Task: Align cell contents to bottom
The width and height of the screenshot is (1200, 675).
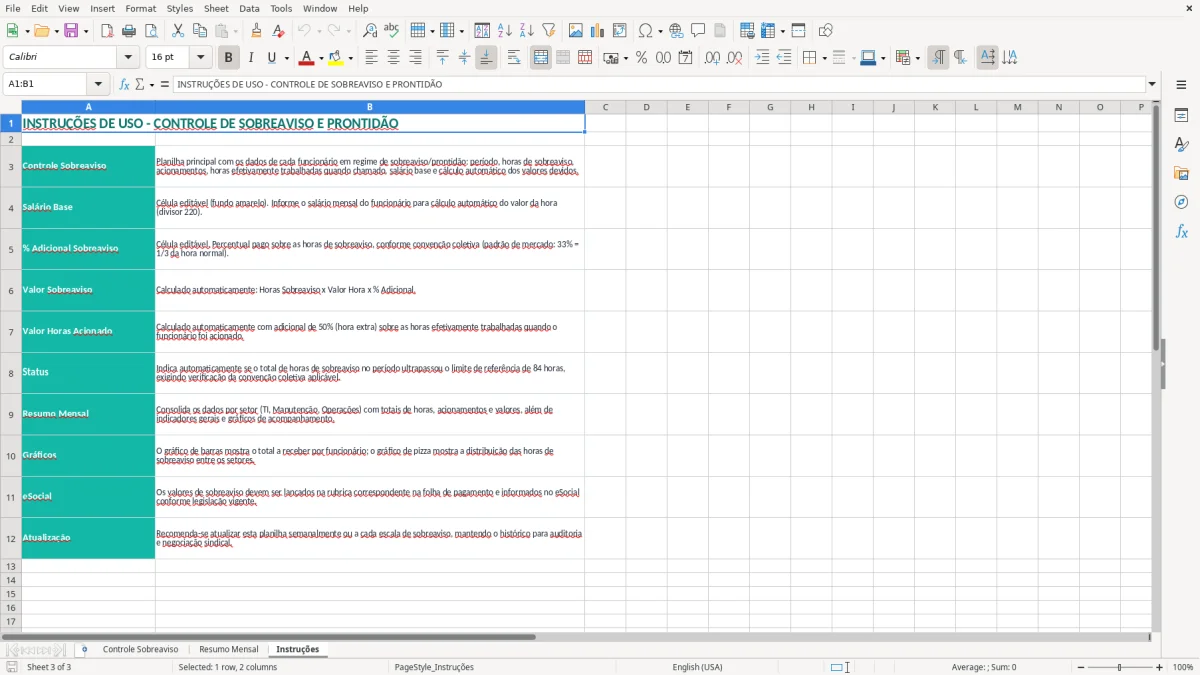Action: 486,58
